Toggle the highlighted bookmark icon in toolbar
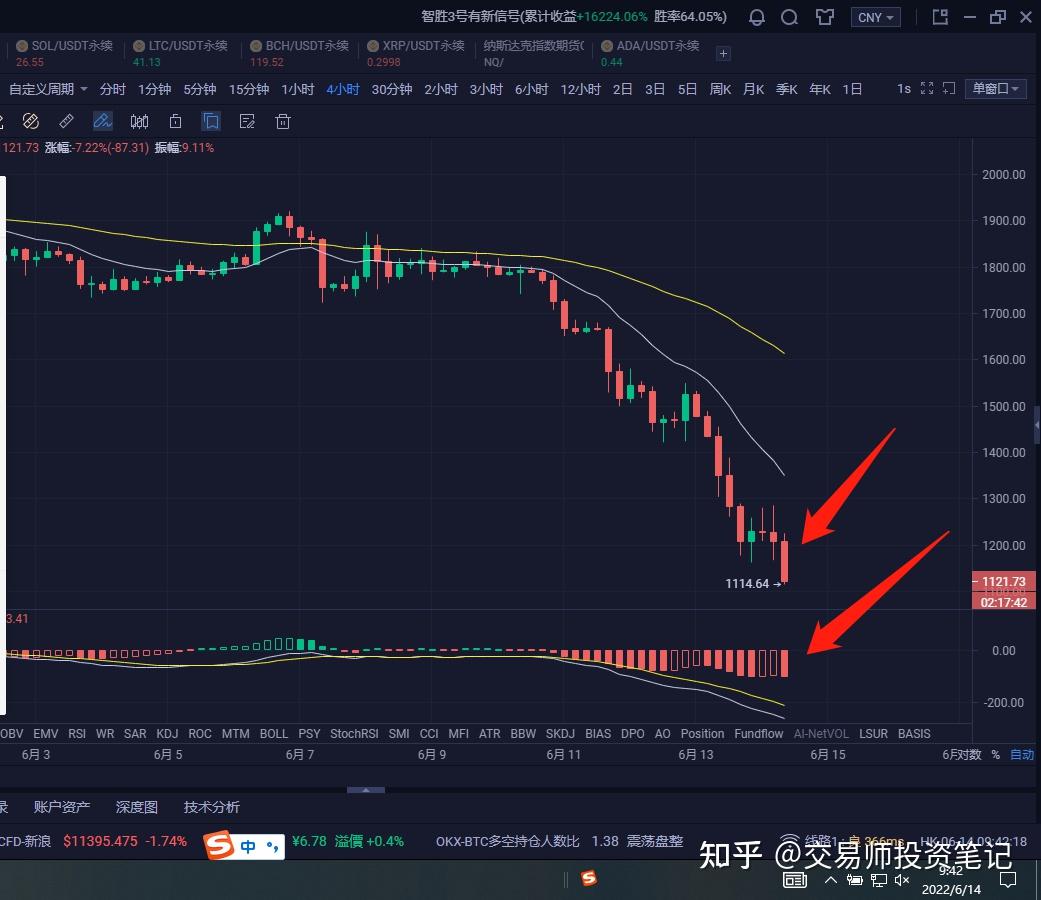1041x900 pixels. coord(211,121)
